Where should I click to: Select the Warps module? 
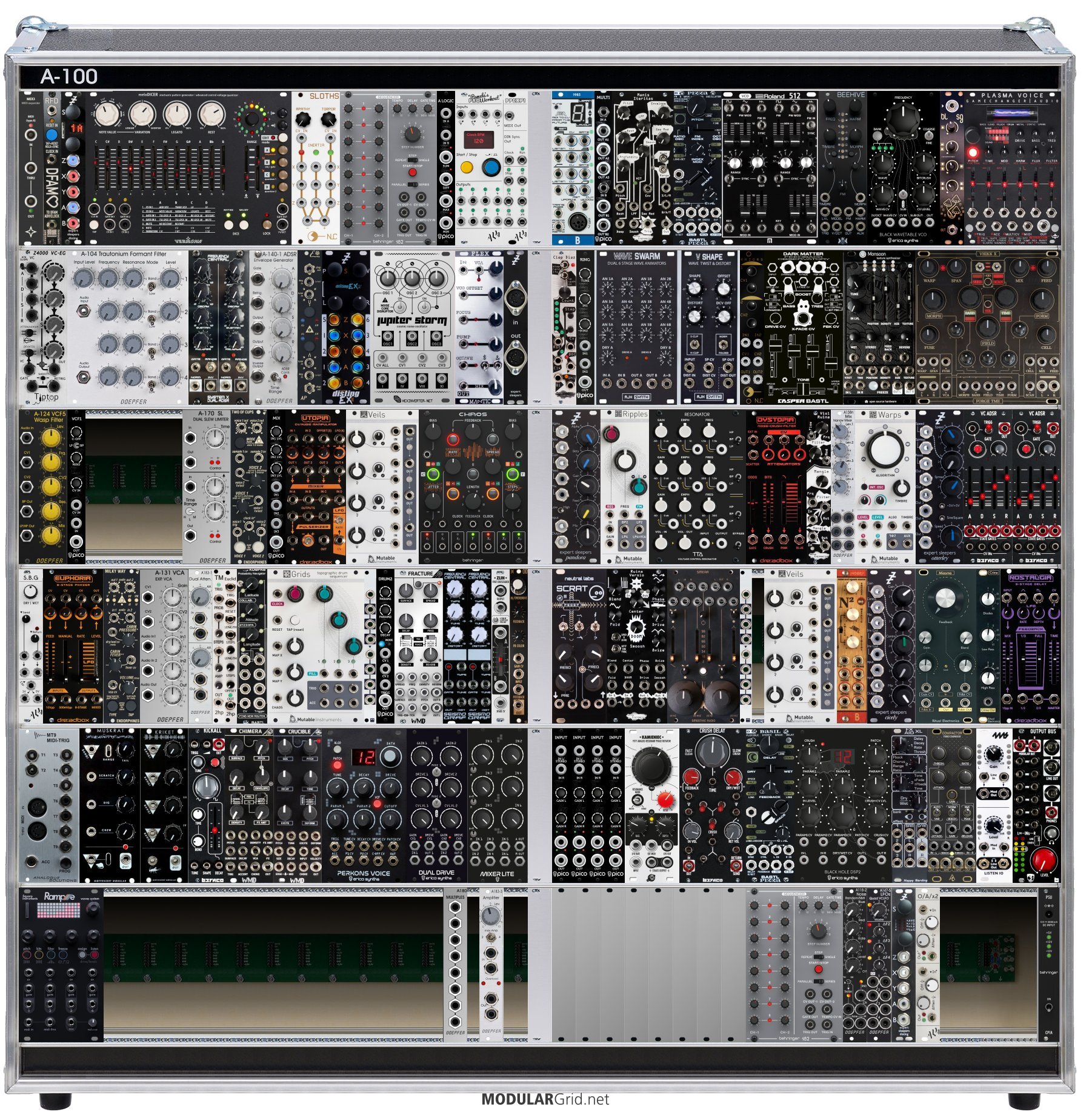pyautogui.click(x=885, y=487)
